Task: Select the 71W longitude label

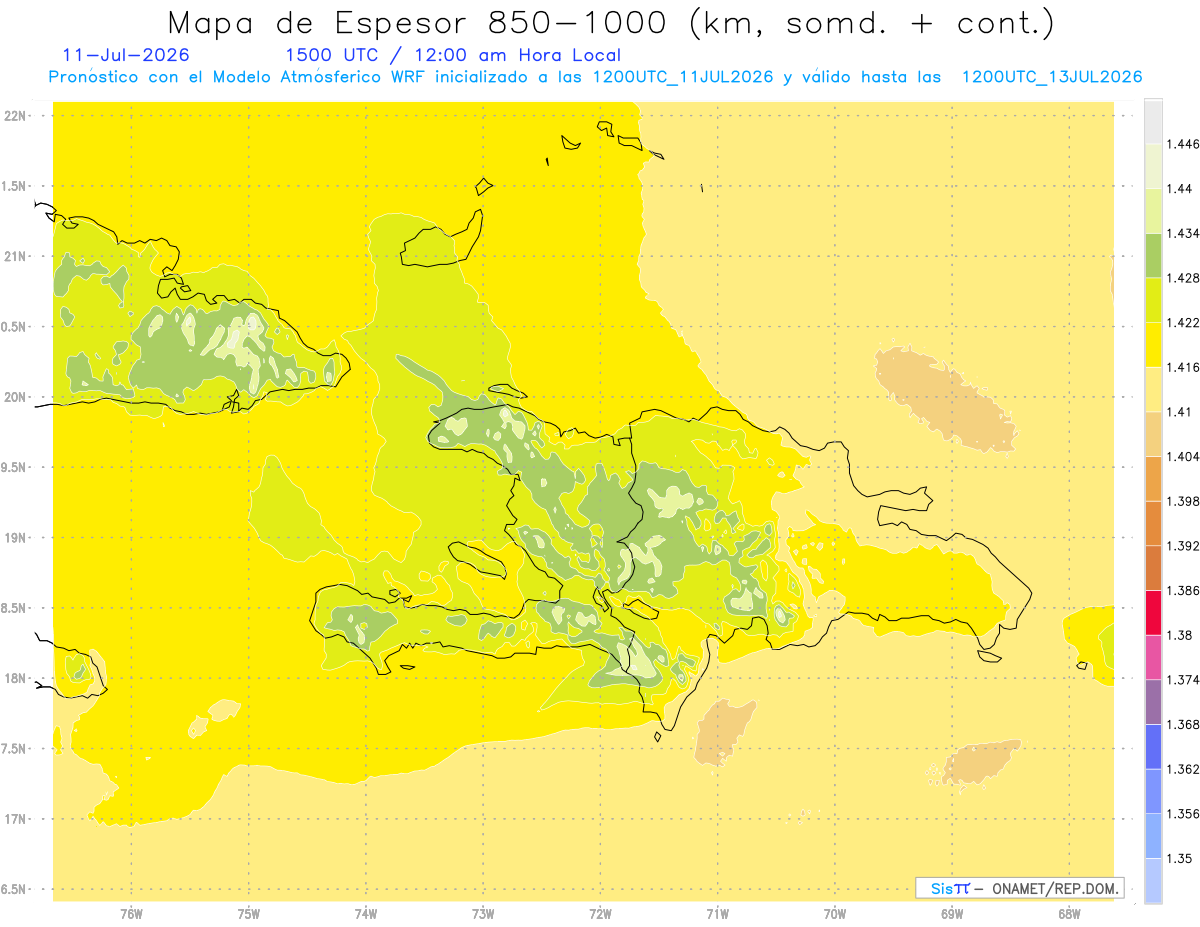Action: [717, 914]
